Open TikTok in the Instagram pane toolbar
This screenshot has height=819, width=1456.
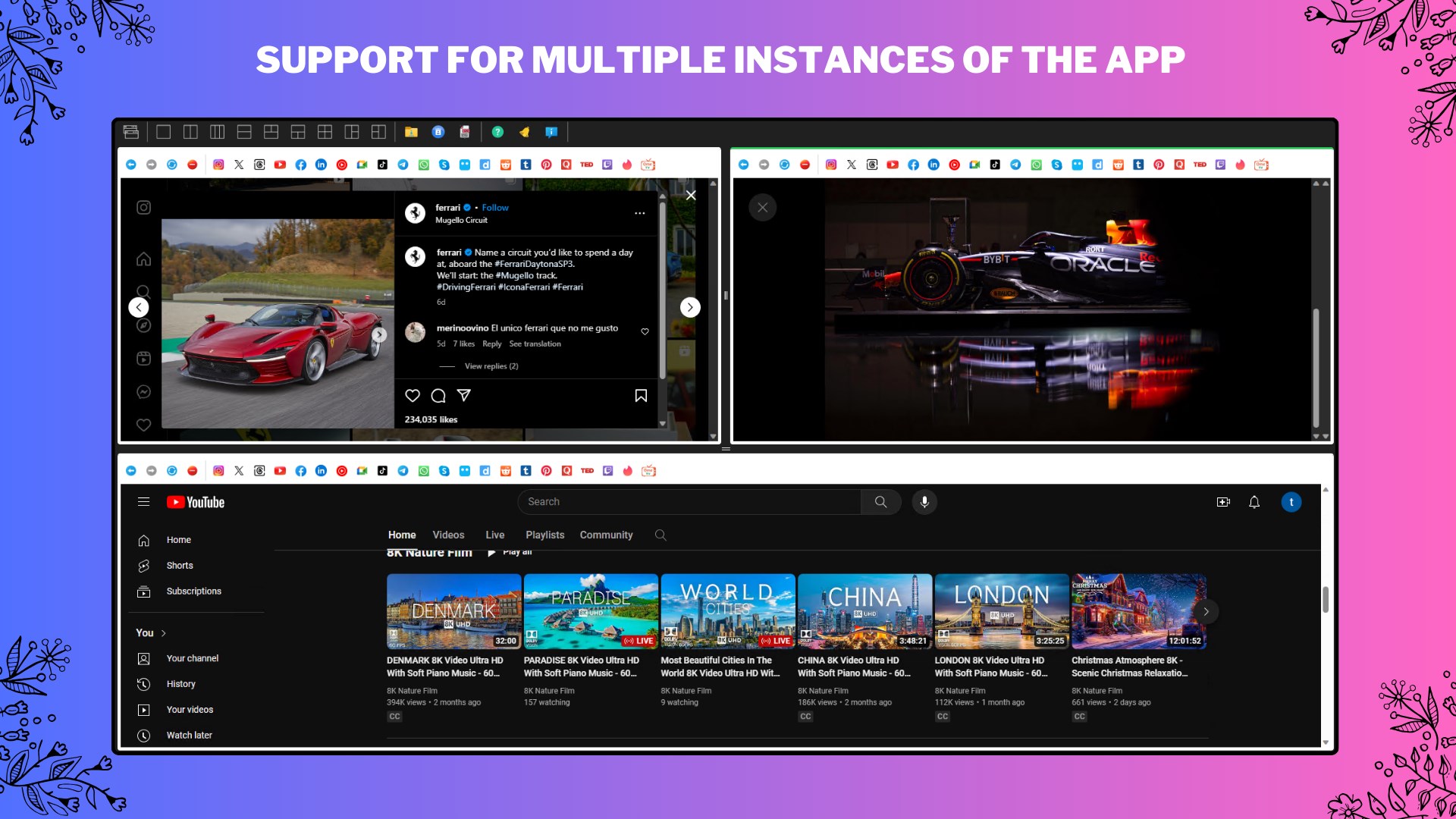coord(382,165)
